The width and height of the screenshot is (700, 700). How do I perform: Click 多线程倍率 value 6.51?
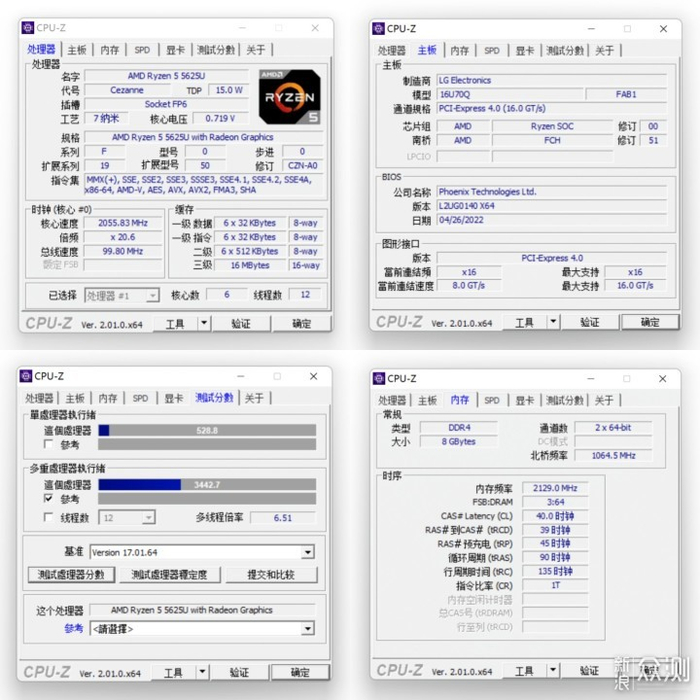(283, 517)
